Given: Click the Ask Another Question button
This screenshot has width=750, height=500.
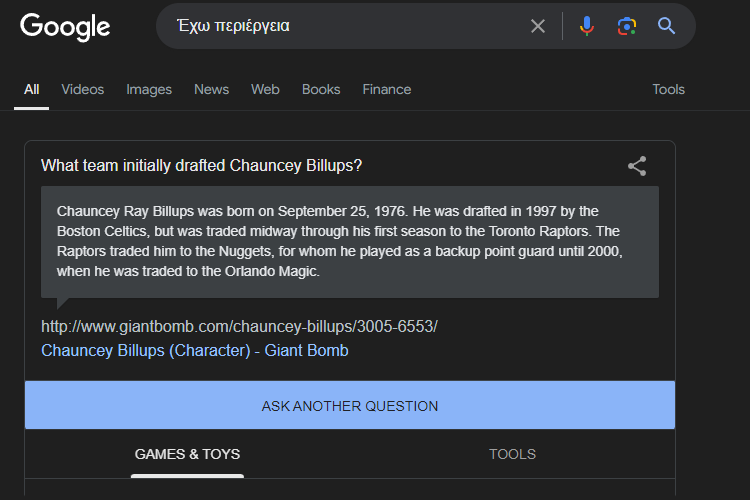Looking at the screenshot, I should pyautogui.click(x=350, y=405).
